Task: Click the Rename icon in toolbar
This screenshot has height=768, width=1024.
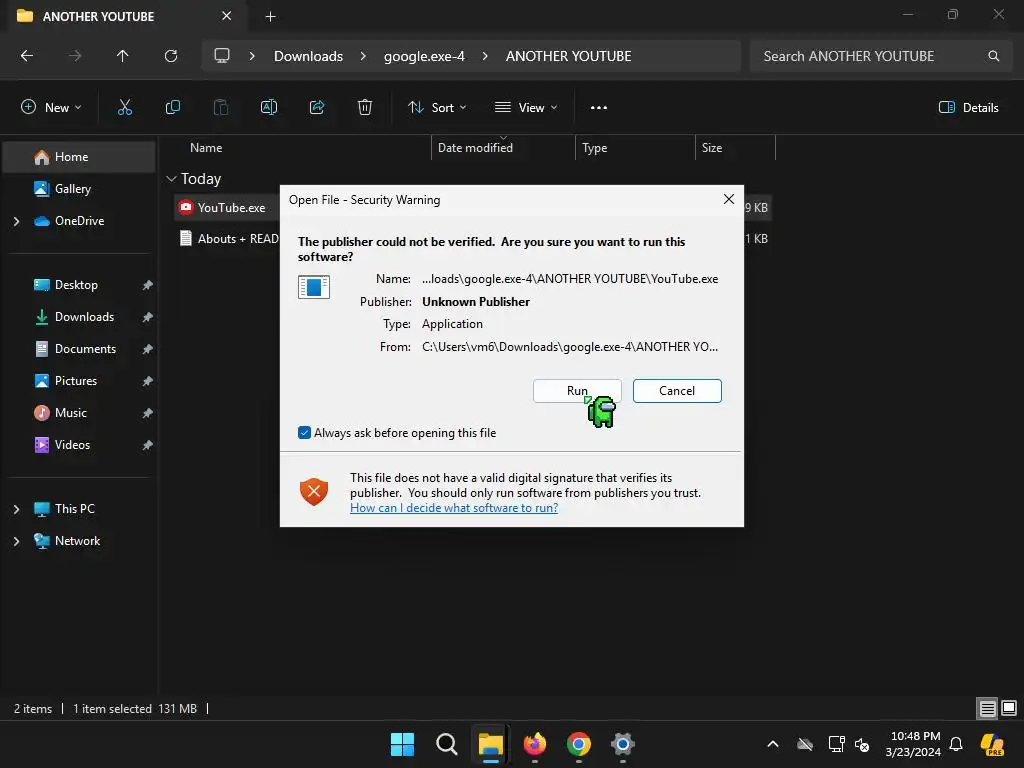Action: tap(269, 108)
